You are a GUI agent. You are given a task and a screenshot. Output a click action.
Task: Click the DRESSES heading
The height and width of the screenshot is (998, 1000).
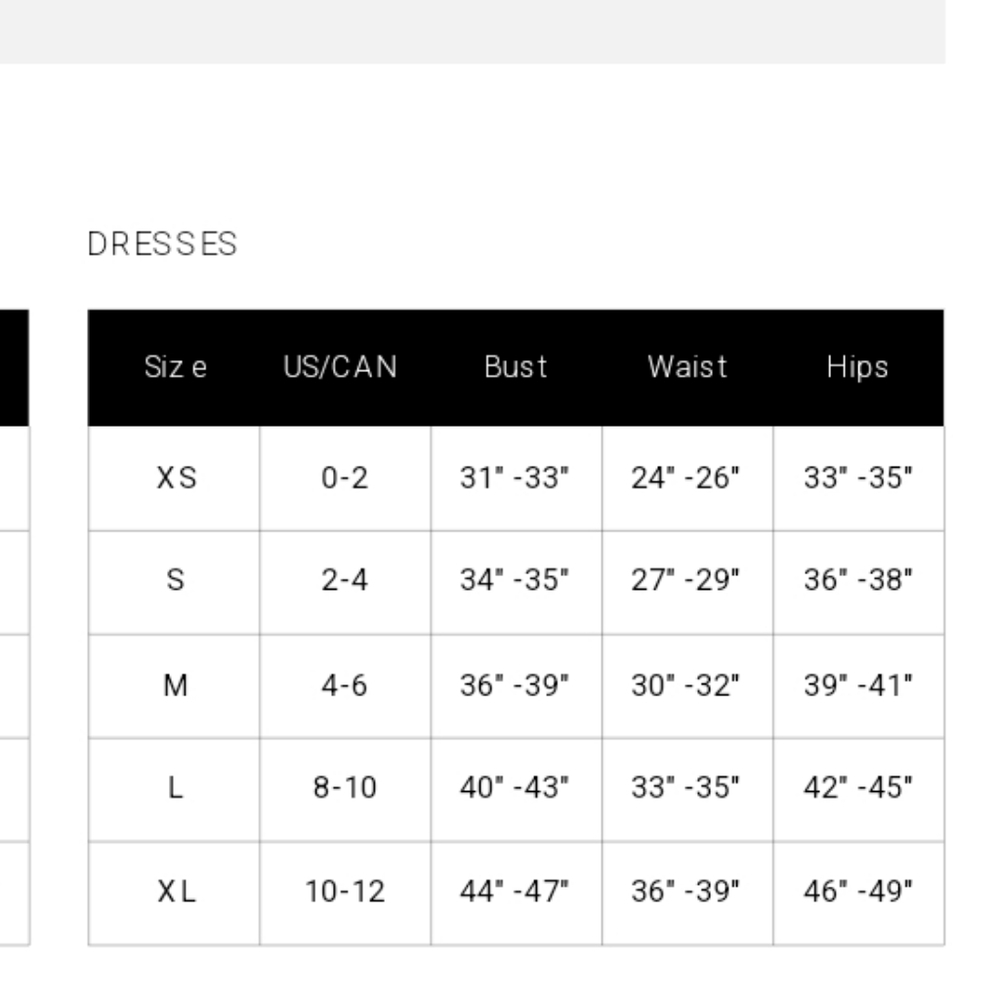tap(162, 244)
